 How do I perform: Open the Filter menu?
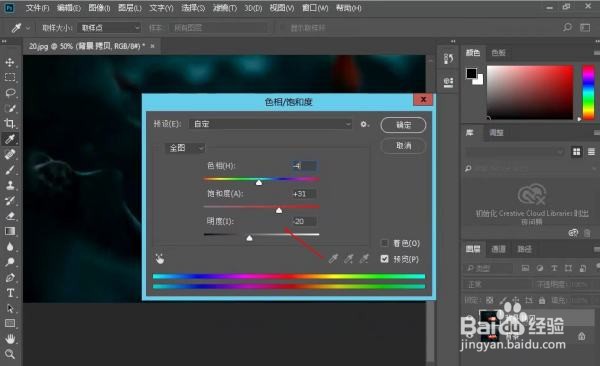pyautogui.click(x=225, y=8)
